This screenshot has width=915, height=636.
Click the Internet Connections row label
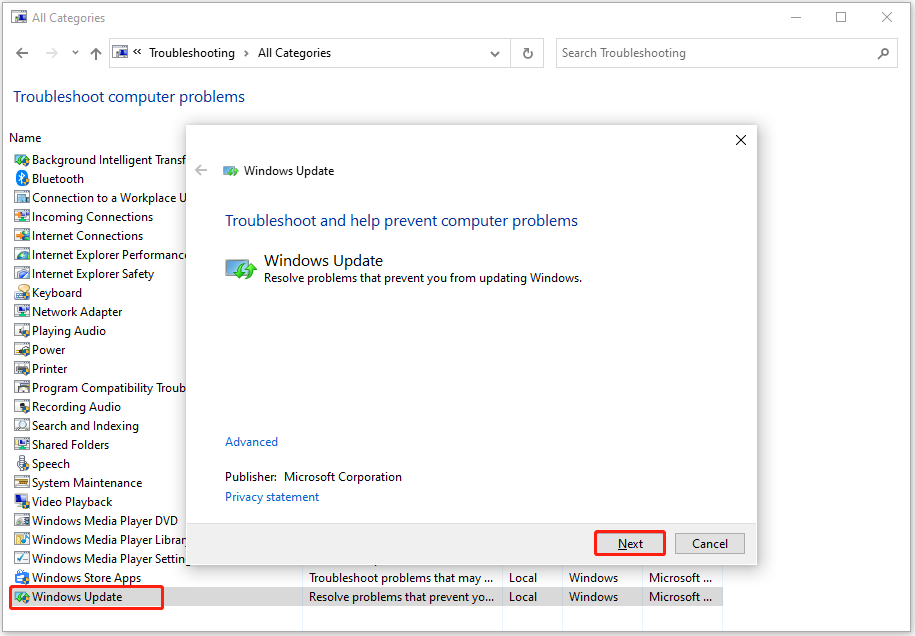[88, 236]
